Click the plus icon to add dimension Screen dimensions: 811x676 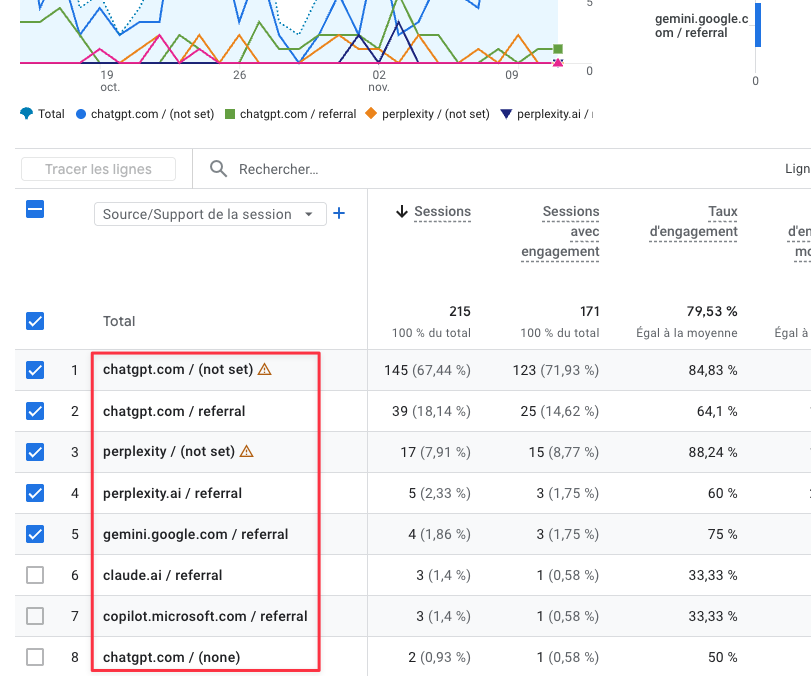point(339,213)
